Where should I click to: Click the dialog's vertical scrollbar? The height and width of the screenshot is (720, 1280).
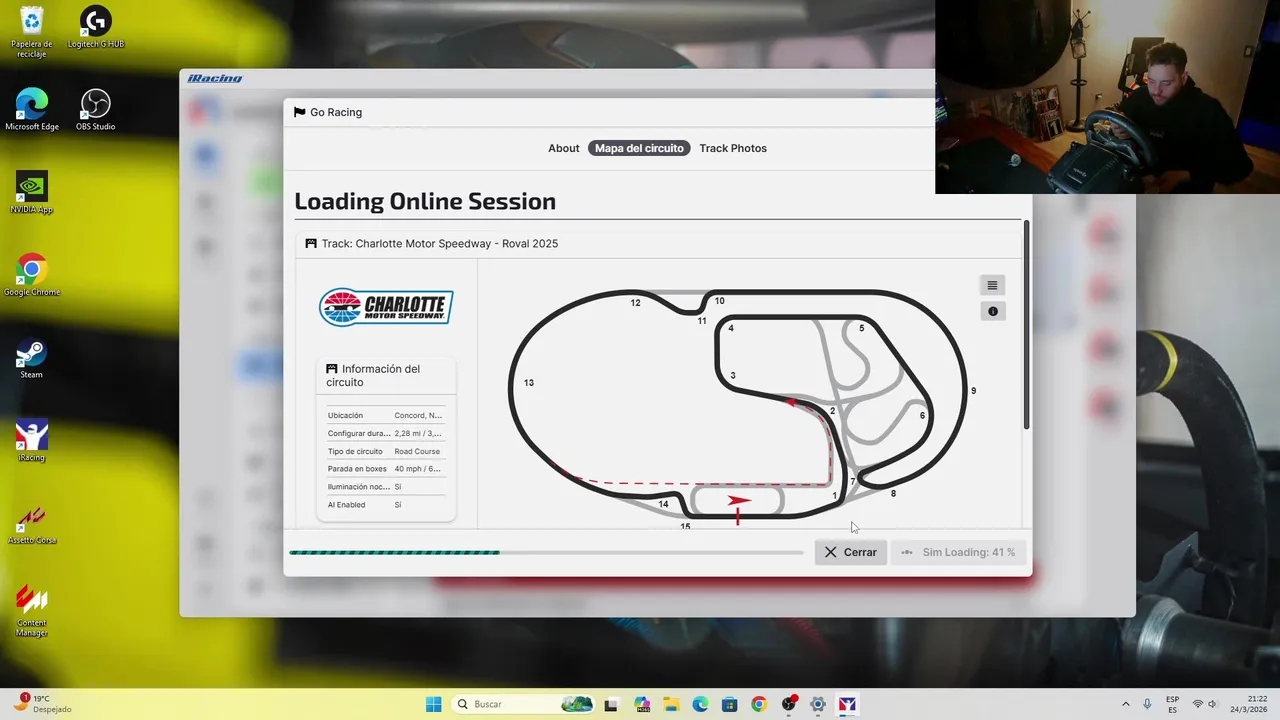click(1026, 327)
